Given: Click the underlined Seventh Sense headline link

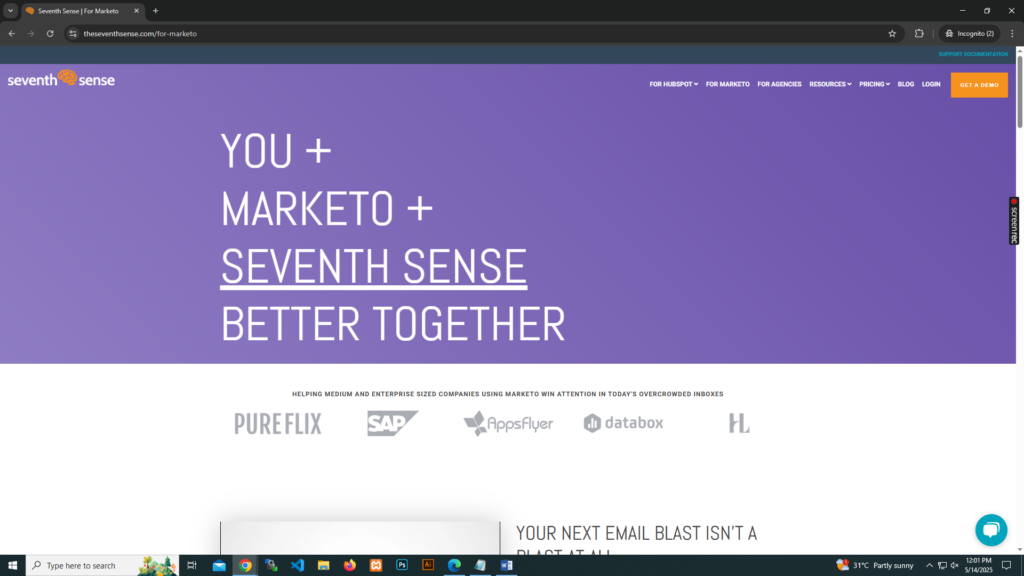Looking at the screenshot, I should pyautogui.click(x=374, y=266).
